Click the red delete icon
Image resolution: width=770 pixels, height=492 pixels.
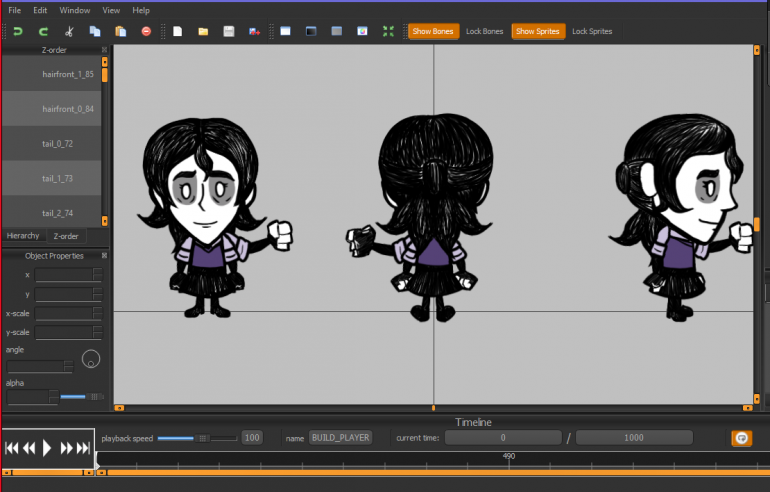tap(146, 32)
